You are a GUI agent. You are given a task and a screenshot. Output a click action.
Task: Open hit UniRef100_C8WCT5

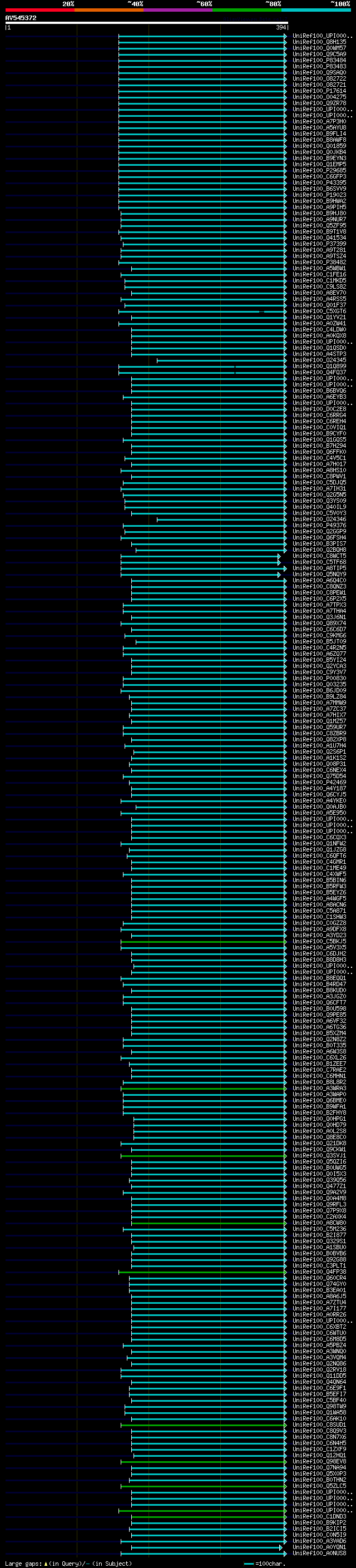pyautogui.click(x=319, y=556)
